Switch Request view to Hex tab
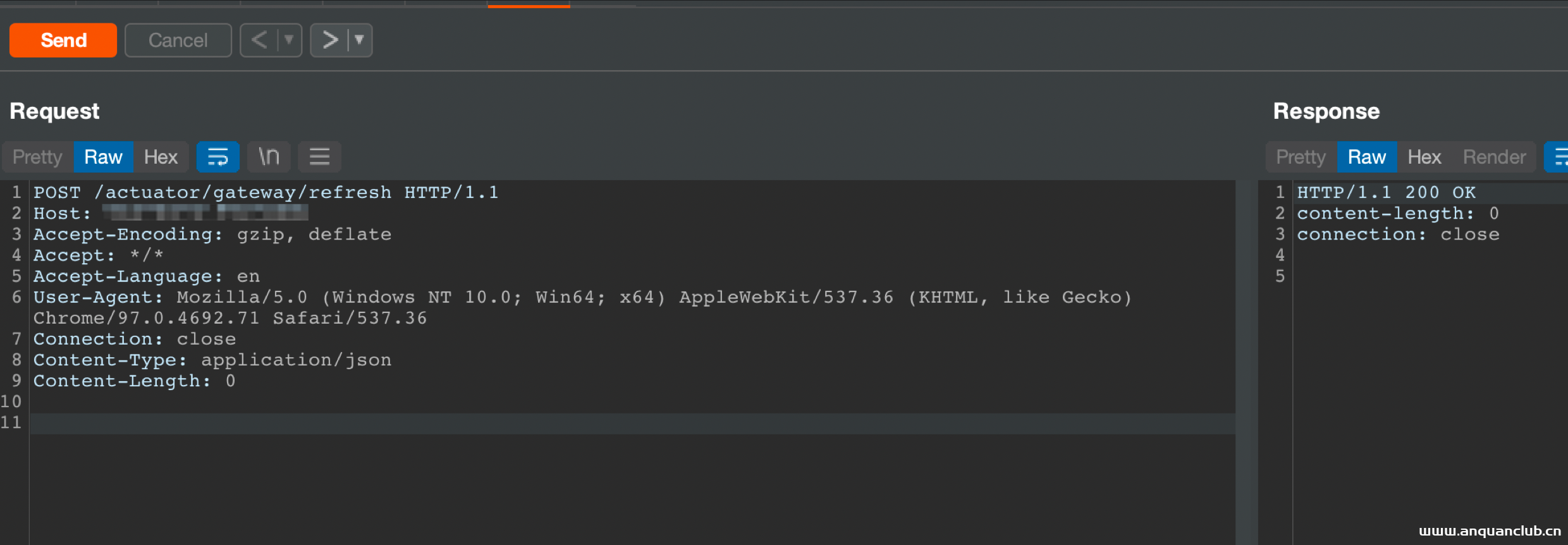The image size is (1568, 545). pos(161,157)
